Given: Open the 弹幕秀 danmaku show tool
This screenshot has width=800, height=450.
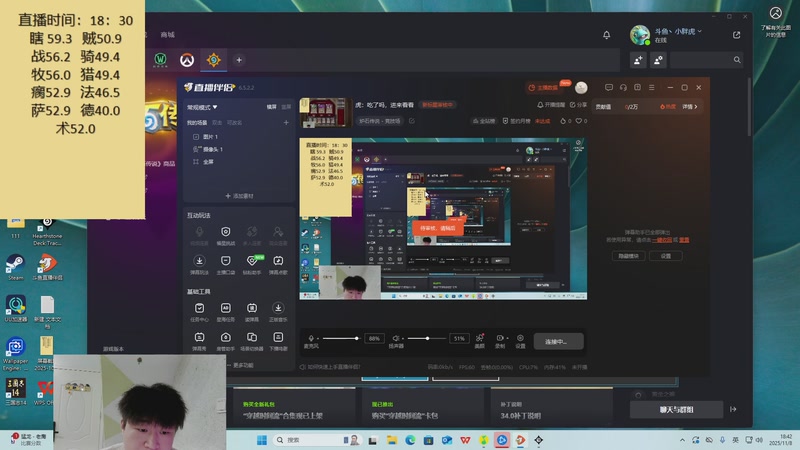Looking at the screenshot, I should [199, 341].
